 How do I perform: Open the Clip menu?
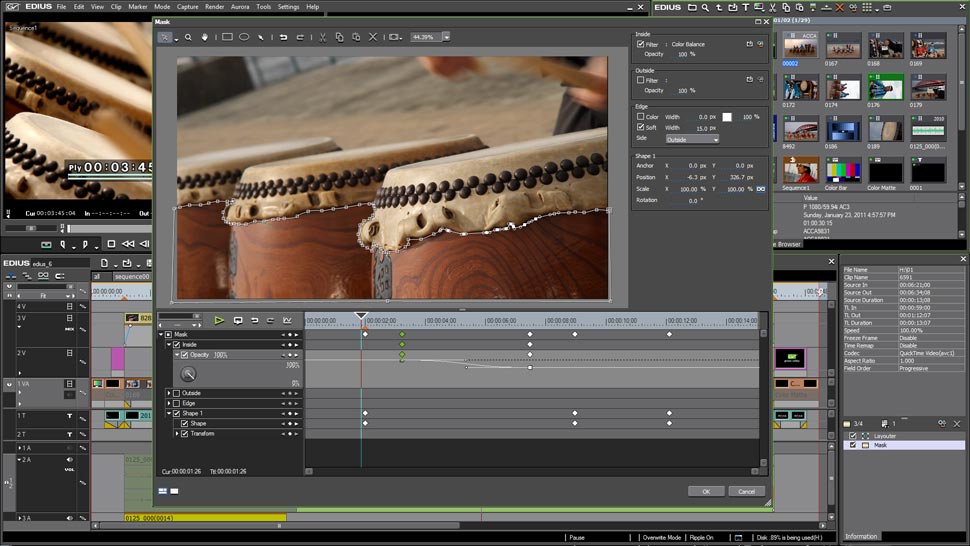tap(116, 7)
